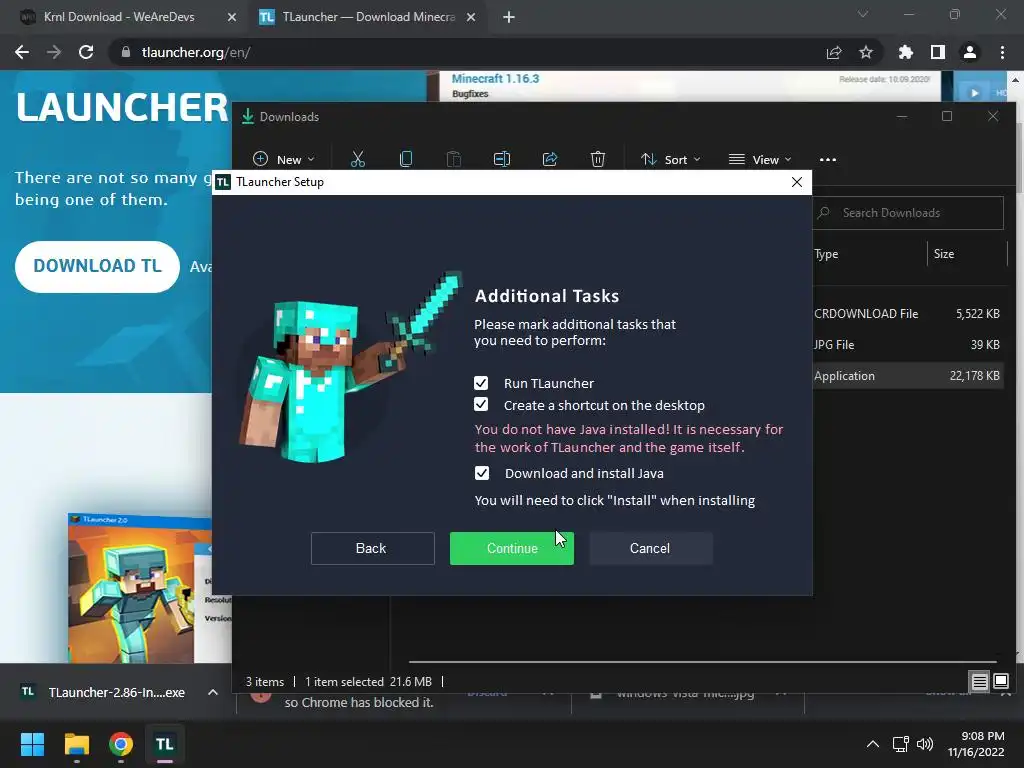Close the Krnl Download tab
This screenshot has width=1024, height=768.
(232, 18)
